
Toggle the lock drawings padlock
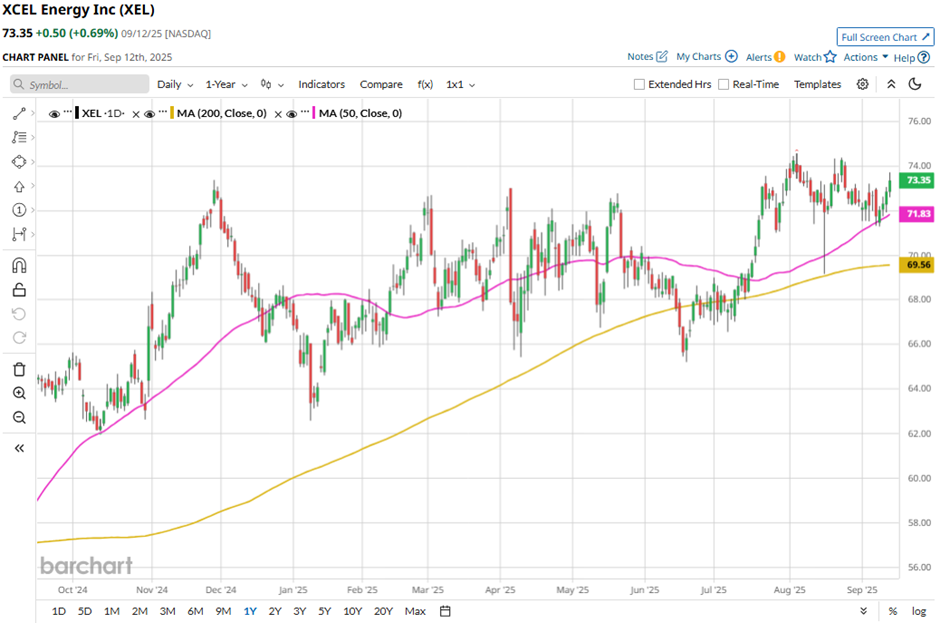pyautogui.click(x=19, y=290)
